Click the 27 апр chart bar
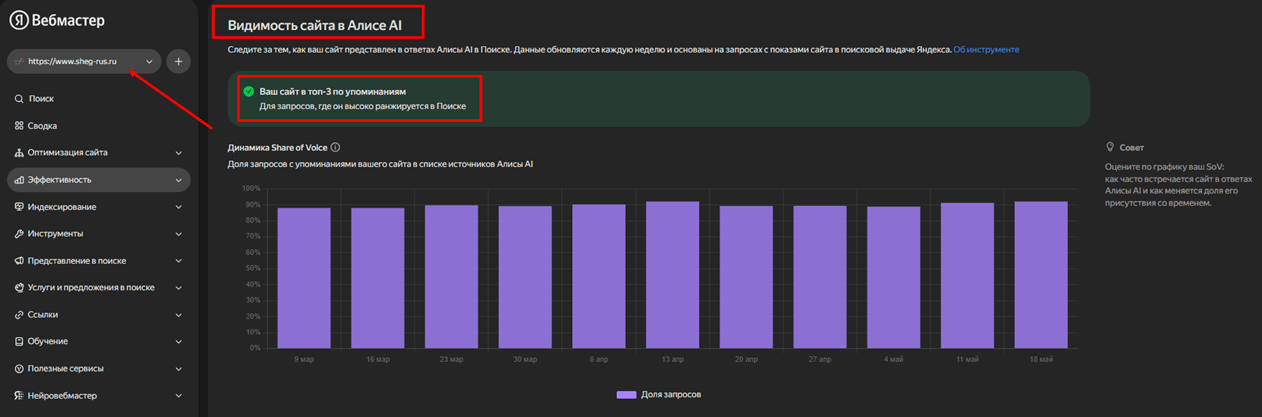This screenshot has width=1262, height=417. point(820,277)
